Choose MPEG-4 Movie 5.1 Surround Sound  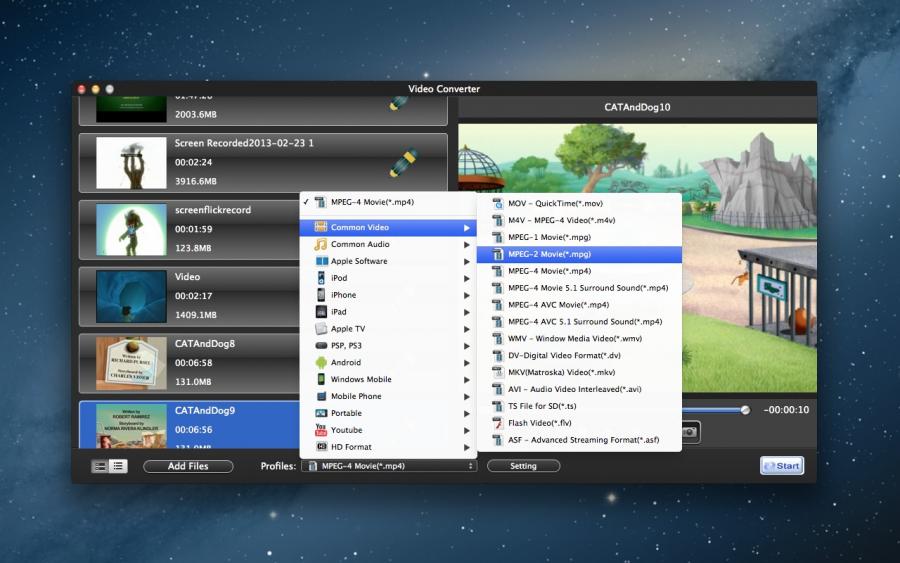(579, 288)
